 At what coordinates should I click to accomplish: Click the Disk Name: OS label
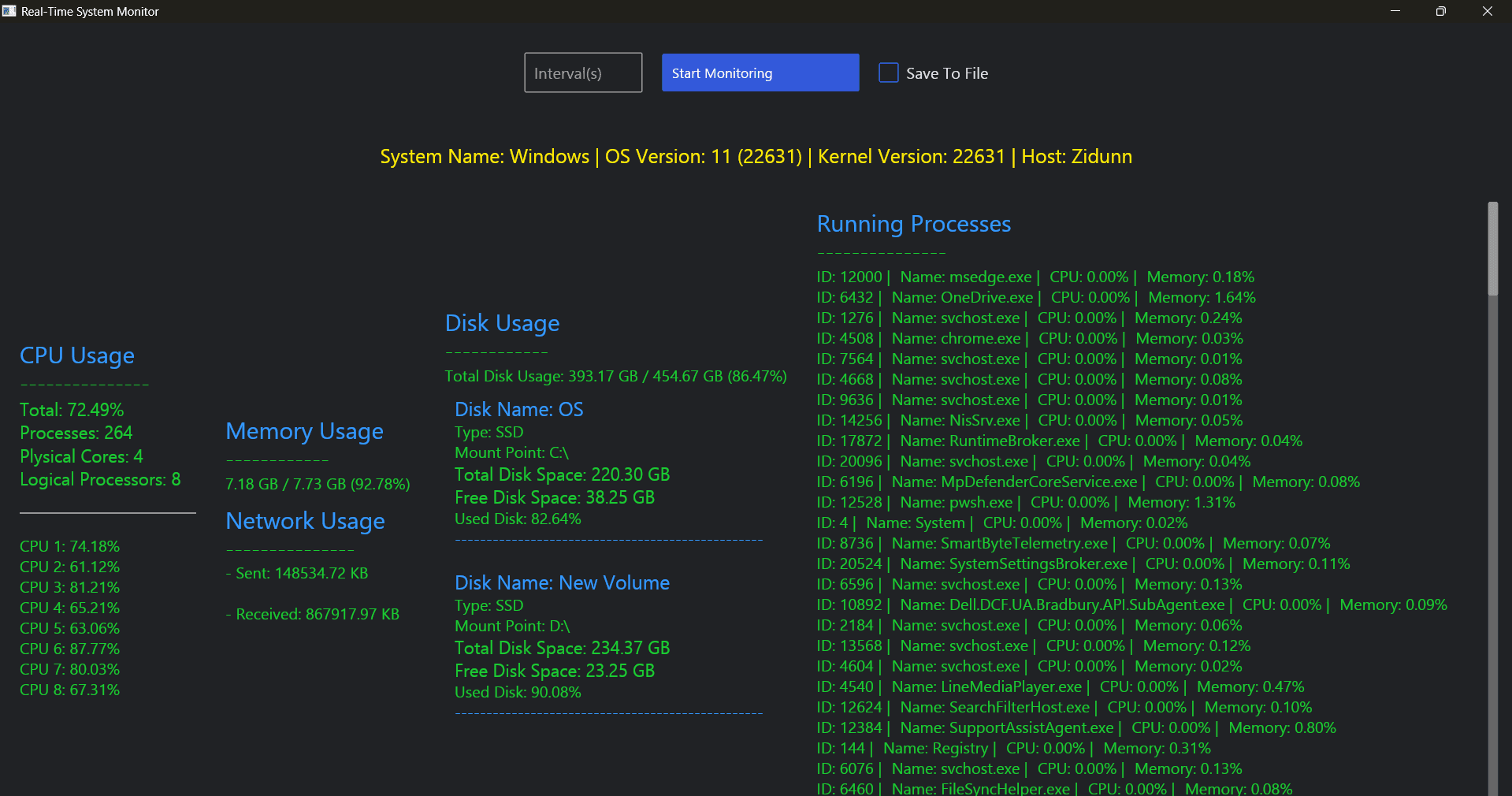click(x=518, y=409)
